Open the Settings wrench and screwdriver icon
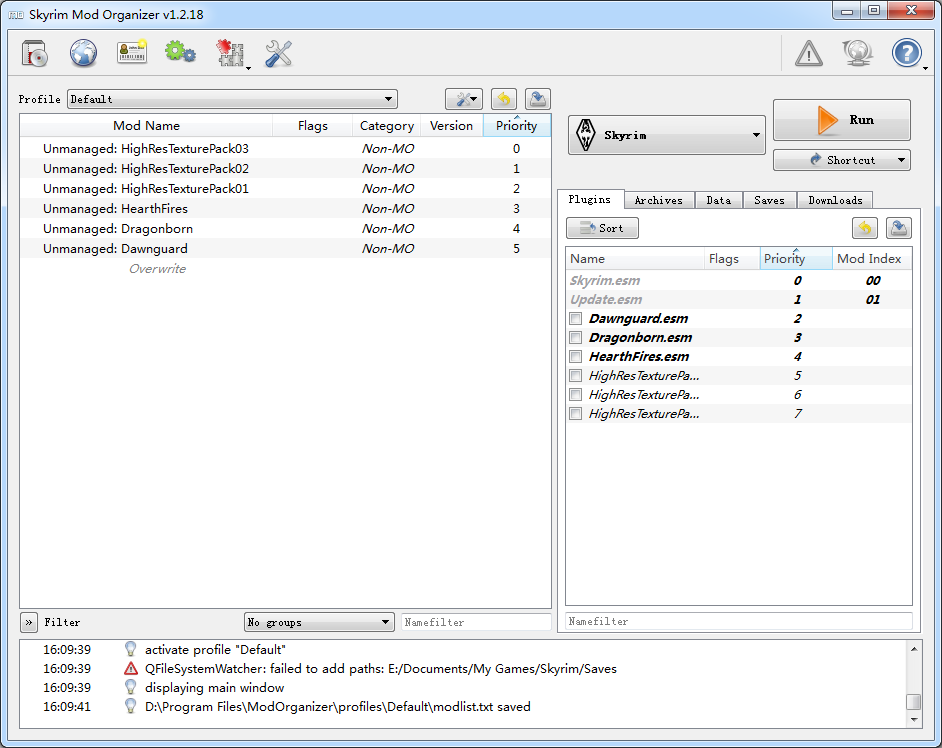Image resolution: width=942 pixels, height=748 pixels. (278, 53)
